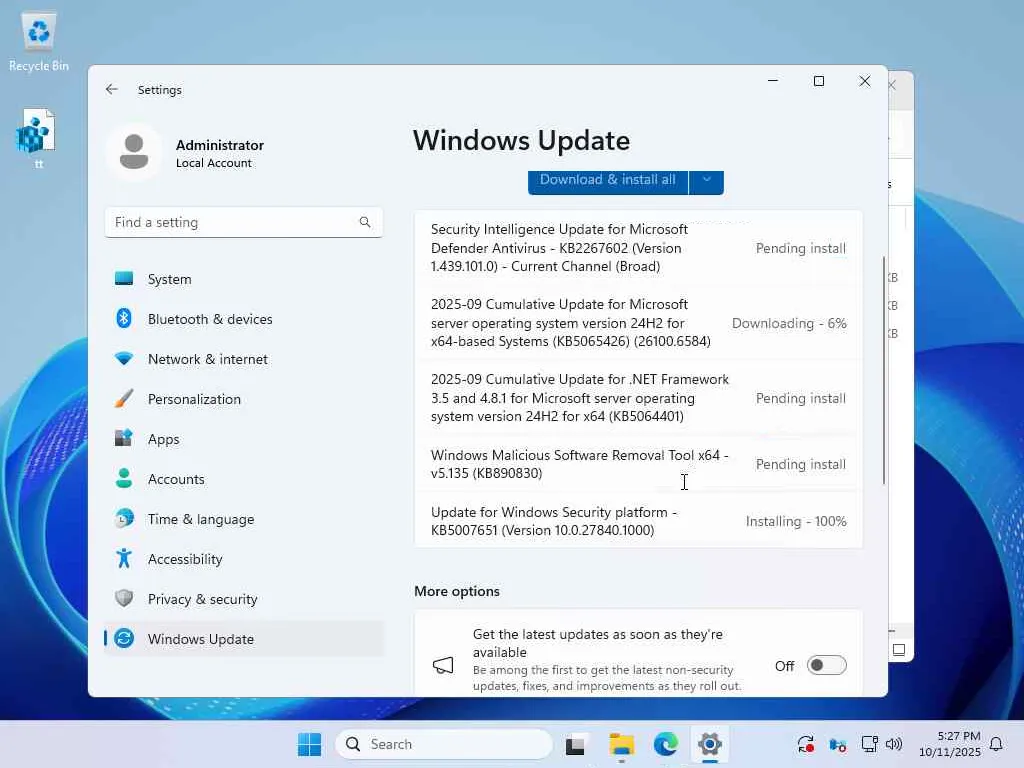Click the Download & install all button

click(x=607, y=181)
